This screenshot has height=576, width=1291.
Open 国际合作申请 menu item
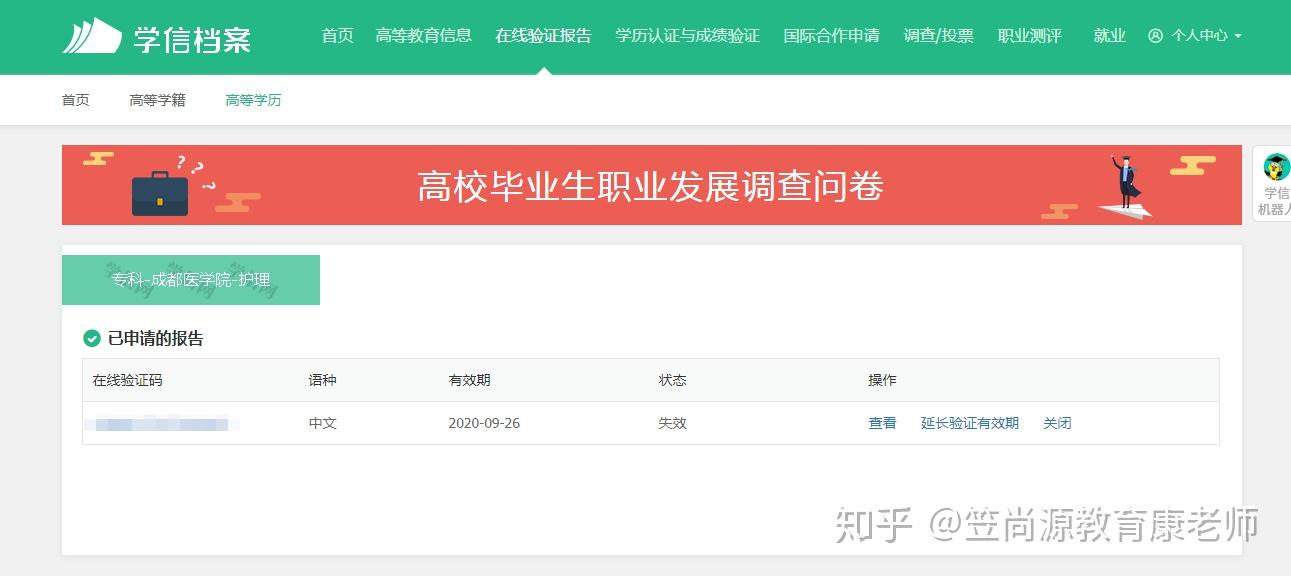[831, 36]
